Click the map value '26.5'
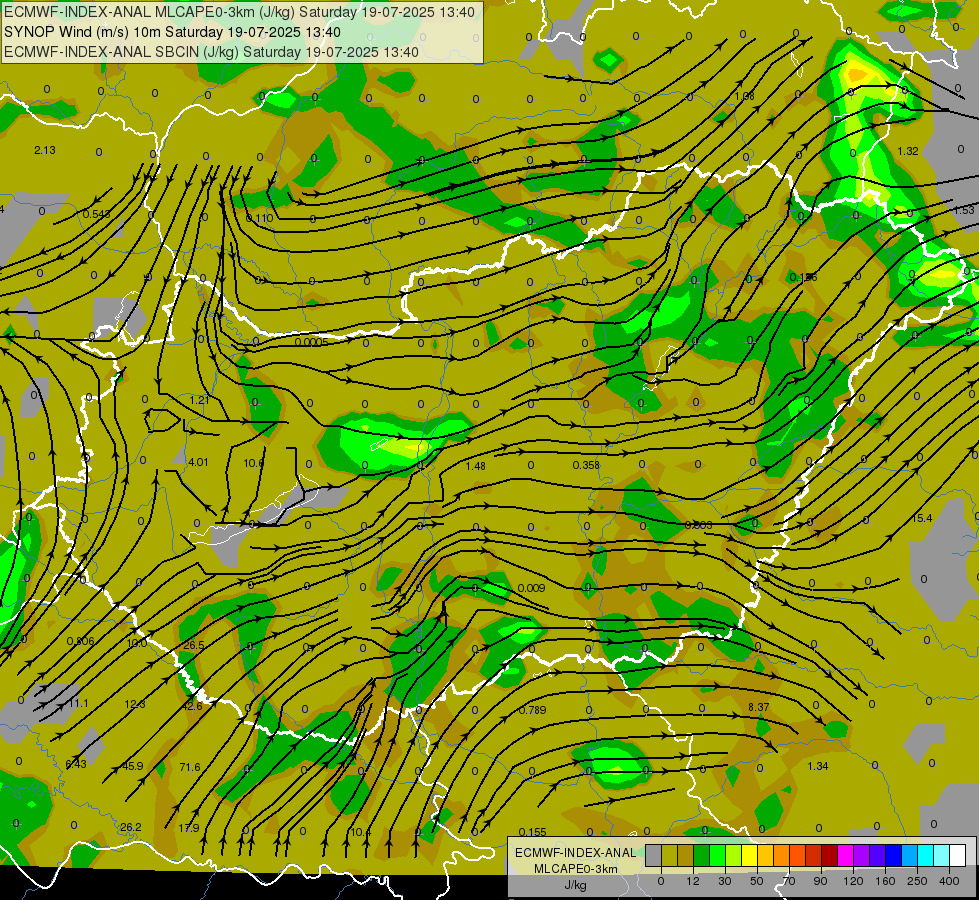Image resolution: width=979 pixels, height=900 pixels. click(194, 645)
